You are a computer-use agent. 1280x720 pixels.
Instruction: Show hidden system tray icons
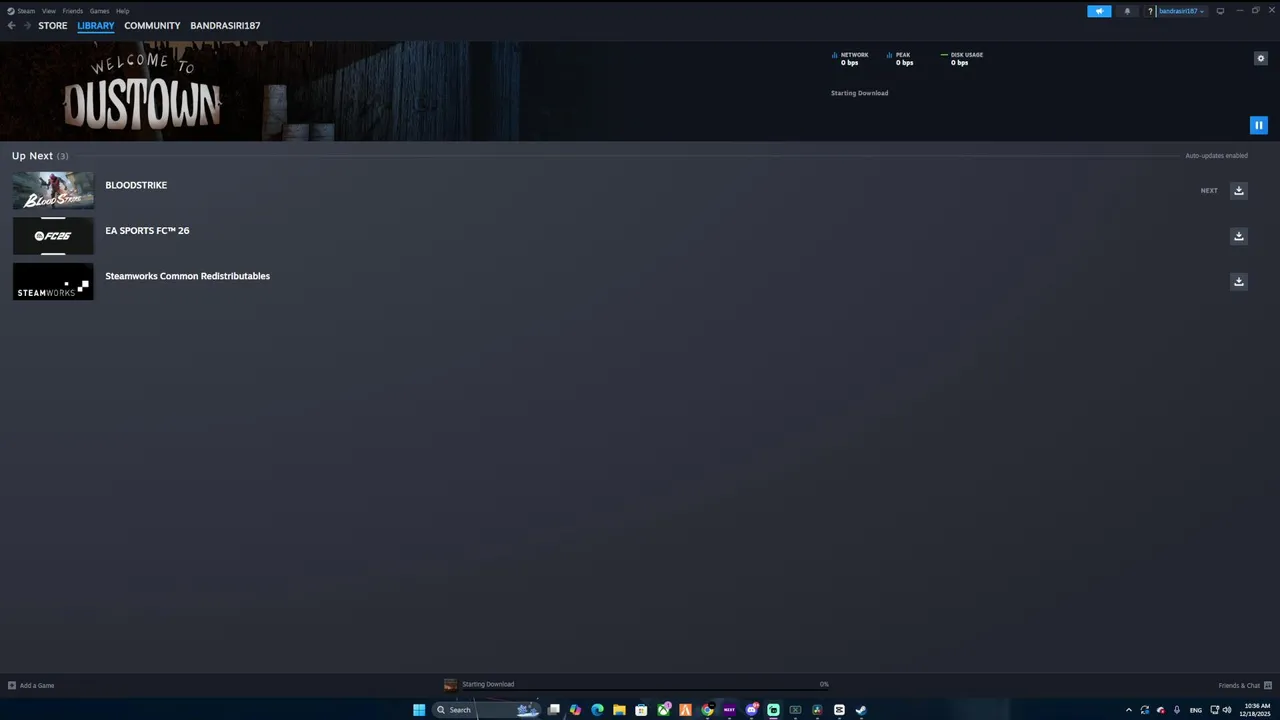click(x=1129, y=710)
